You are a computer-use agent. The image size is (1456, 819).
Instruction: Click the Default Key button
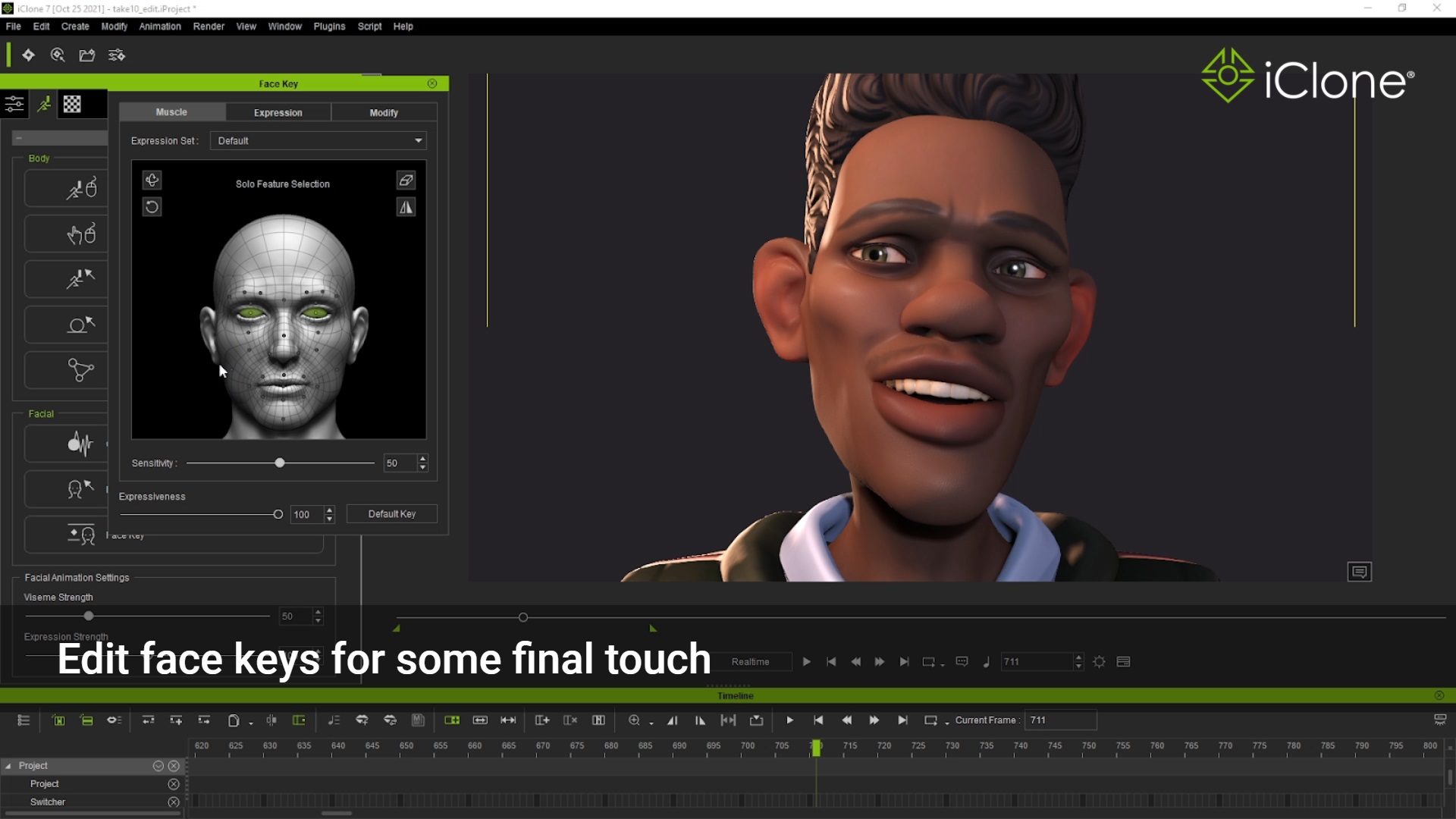[x=392, y=514]
